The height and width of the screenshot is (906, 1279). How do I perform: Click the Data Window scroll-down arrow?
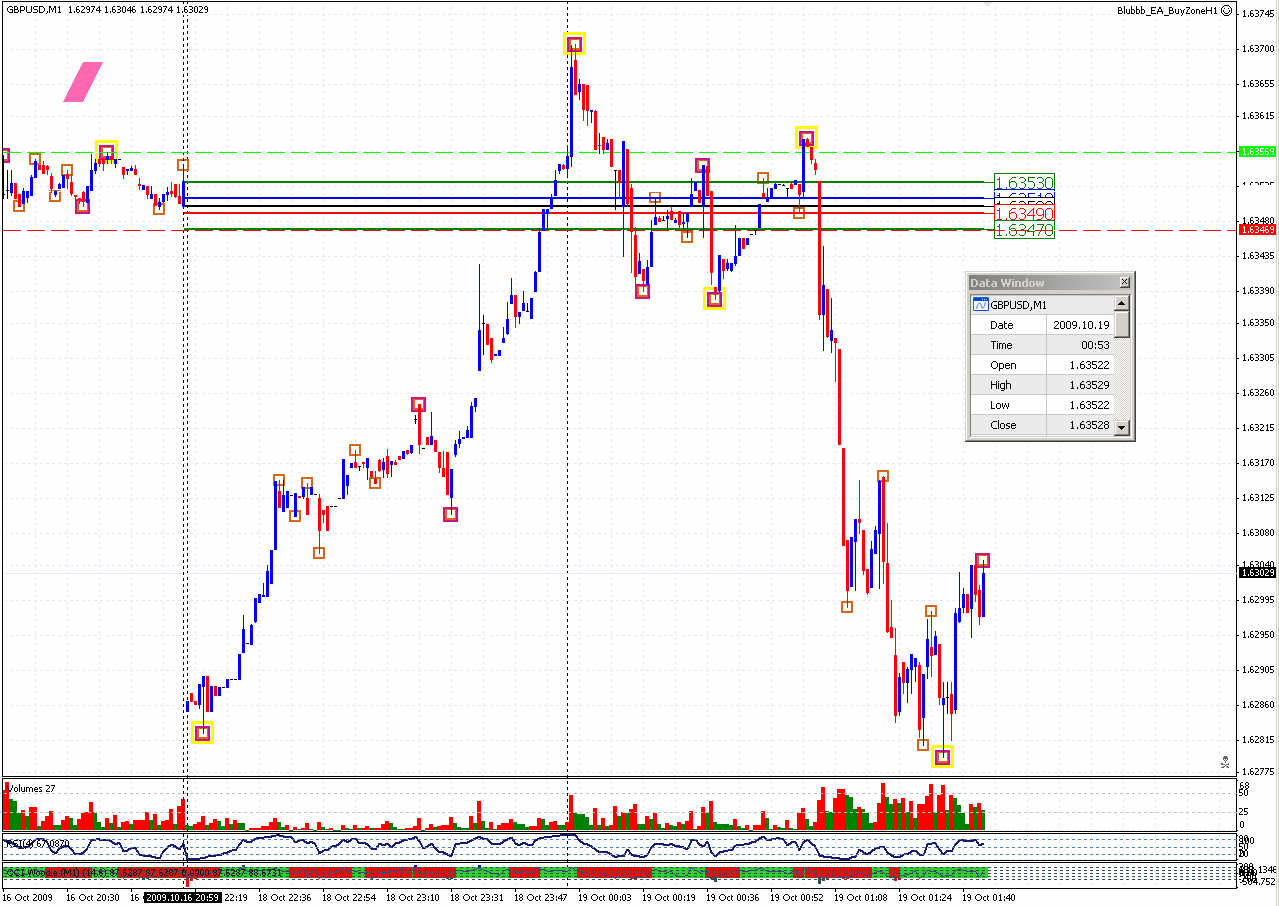(x=1122, y=427)
